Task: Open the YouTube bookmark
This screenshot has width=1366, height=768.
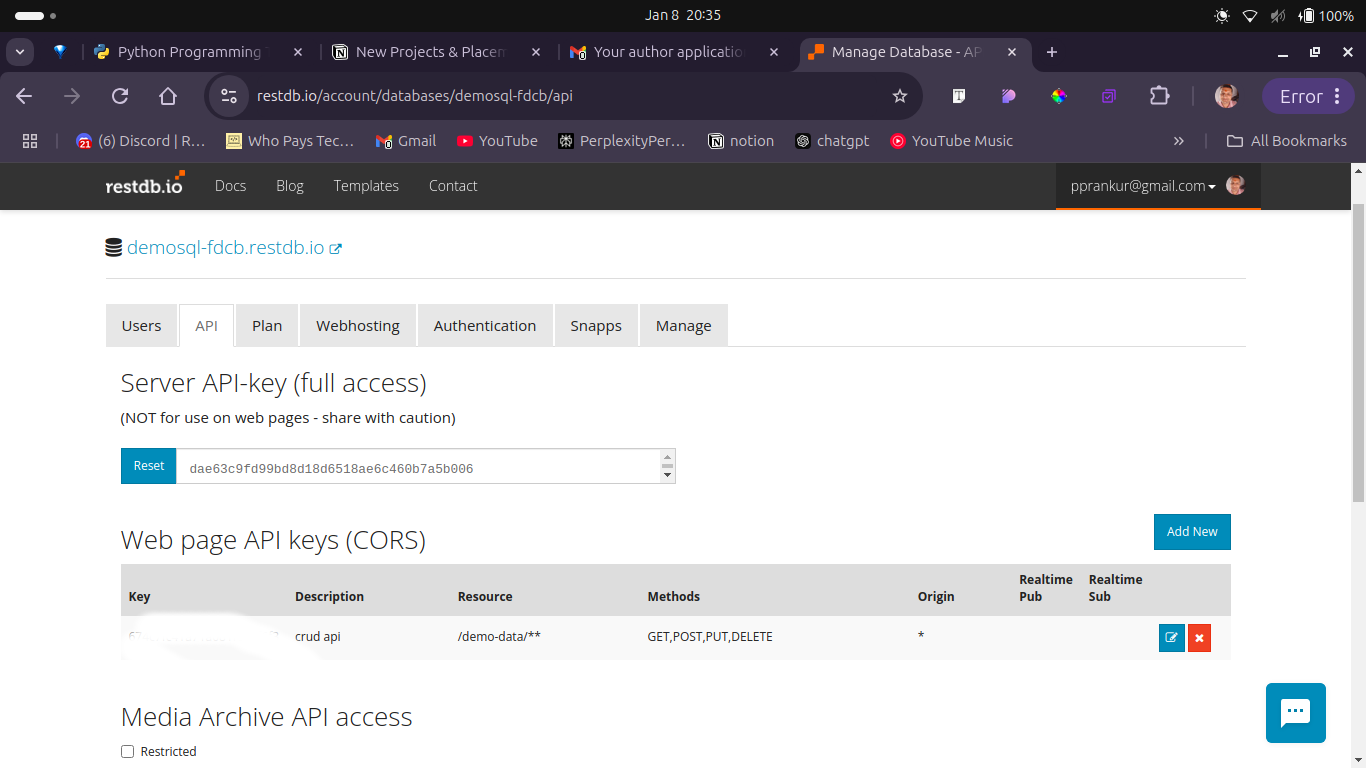Action: tap(497, 141)
